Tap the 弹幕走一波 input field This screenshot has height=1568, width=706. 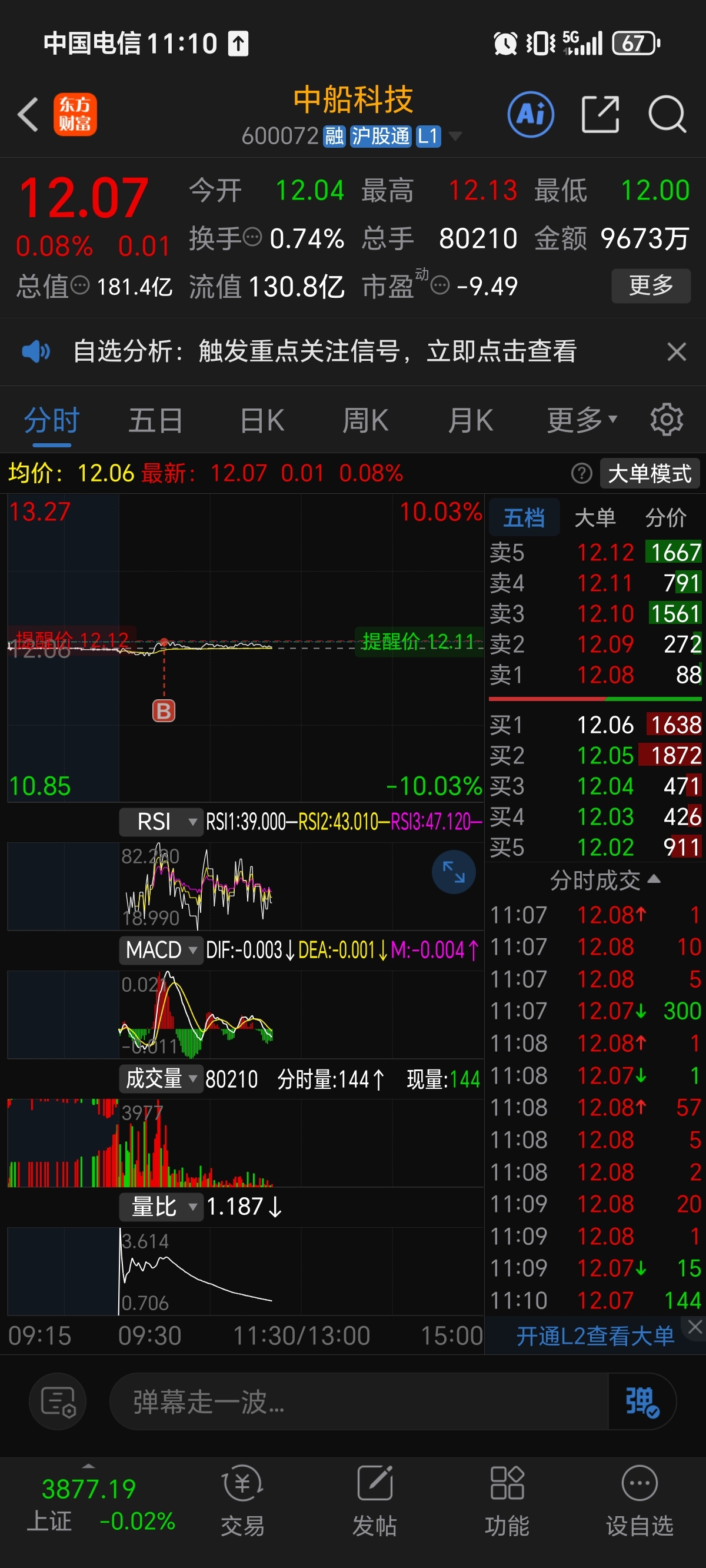click(x=359, y=1402)
